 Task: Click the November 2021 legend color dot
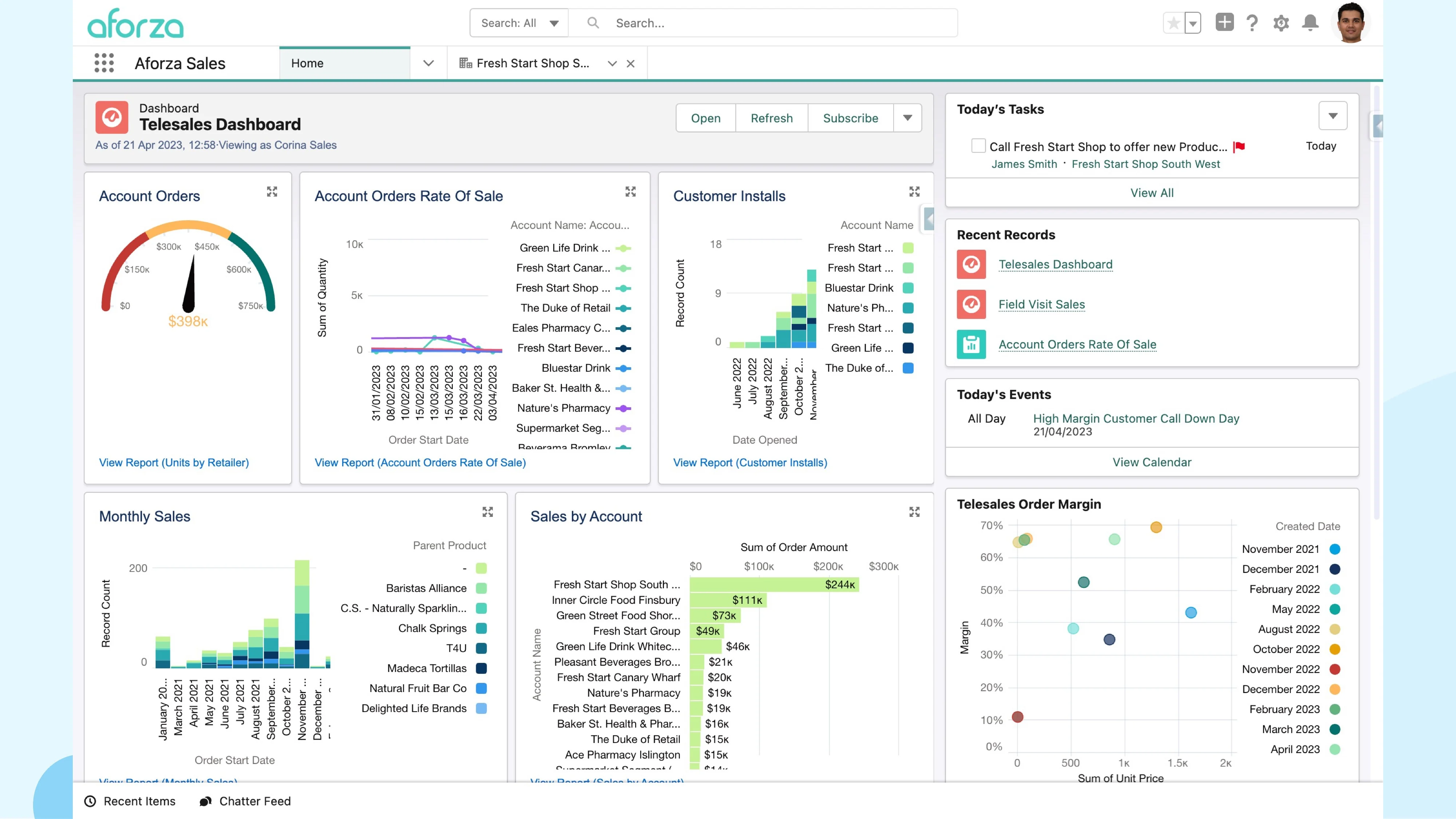click(1334, 549)
